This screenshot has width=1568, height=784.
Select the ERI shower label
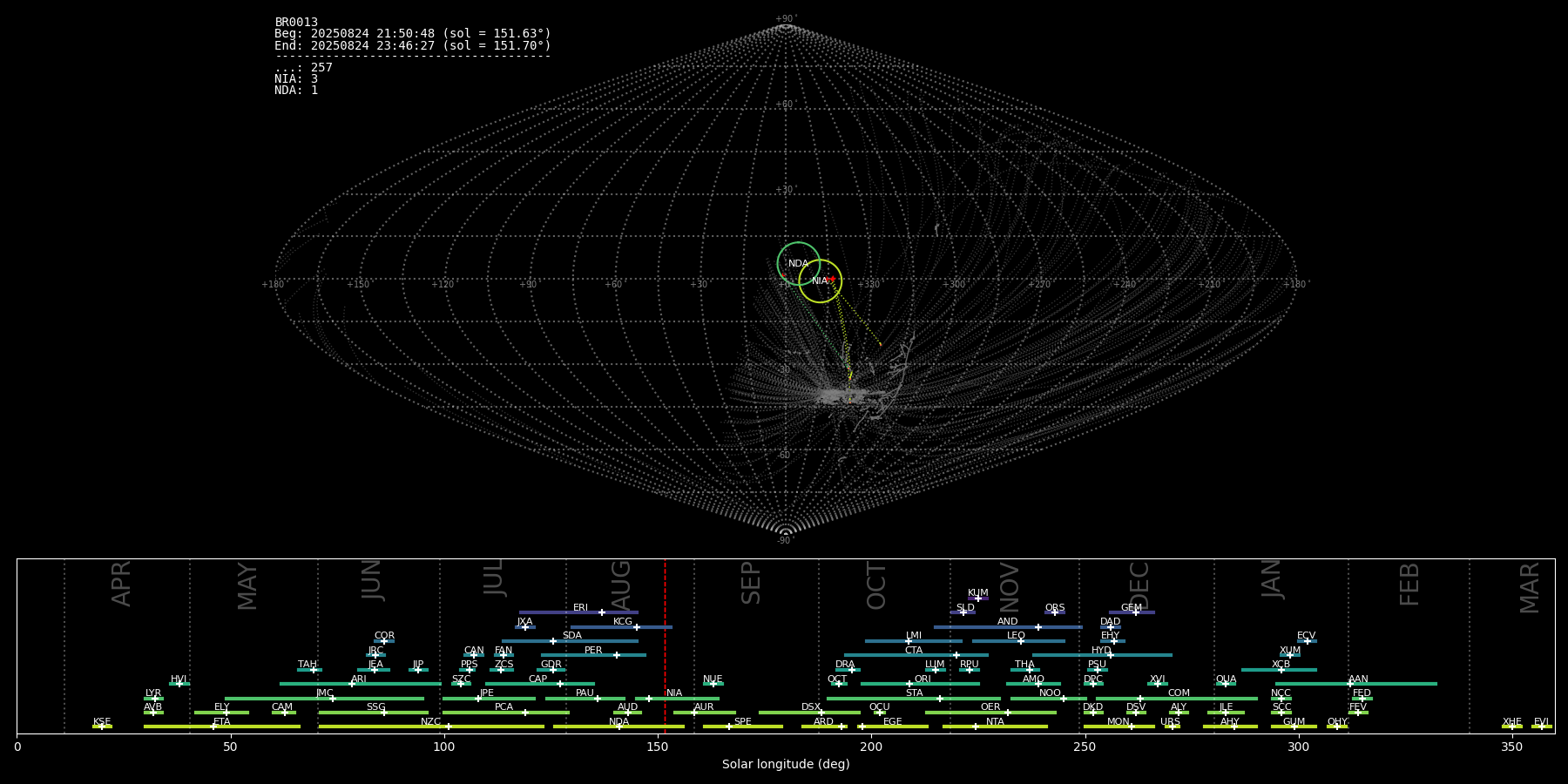click(x=580, y=608)
